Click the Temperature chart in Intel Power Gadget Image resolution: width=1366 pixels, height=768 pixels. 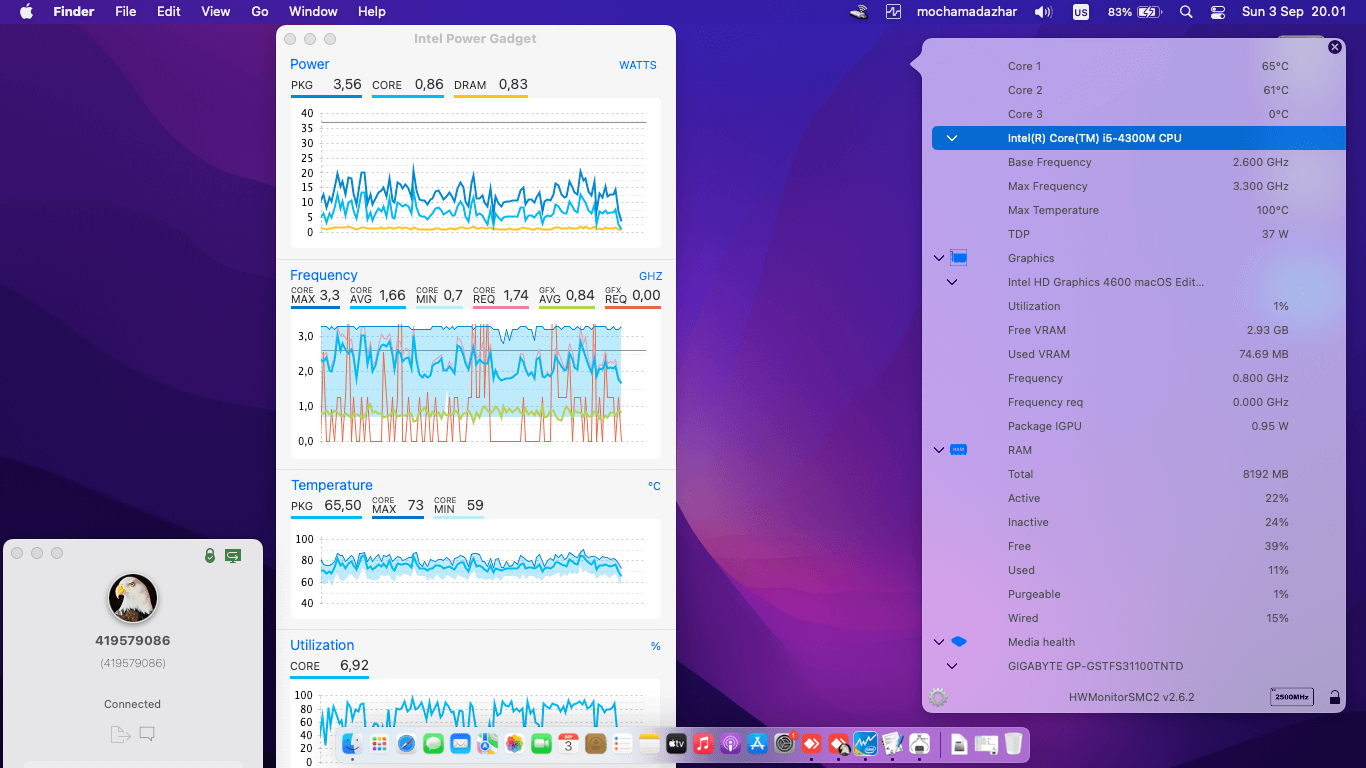click(x=476, y=568)
